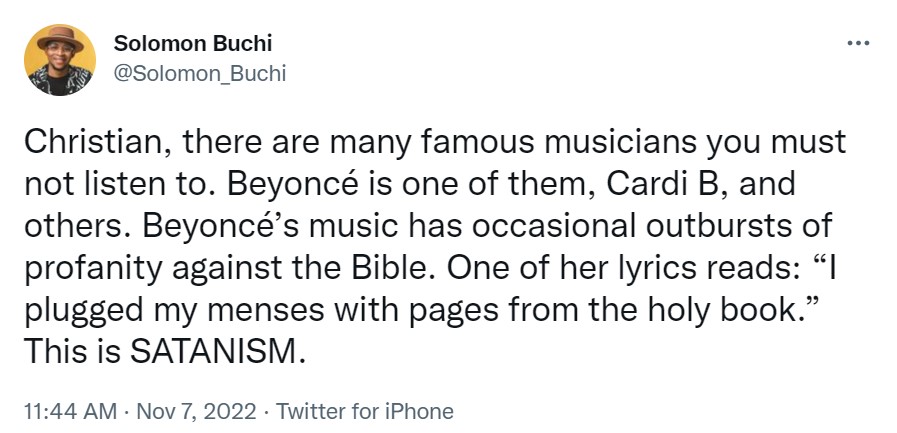Click Solomon Buchi's profile avatar
897x433 pixels.
pyautogui.click(x=60, y=60)
